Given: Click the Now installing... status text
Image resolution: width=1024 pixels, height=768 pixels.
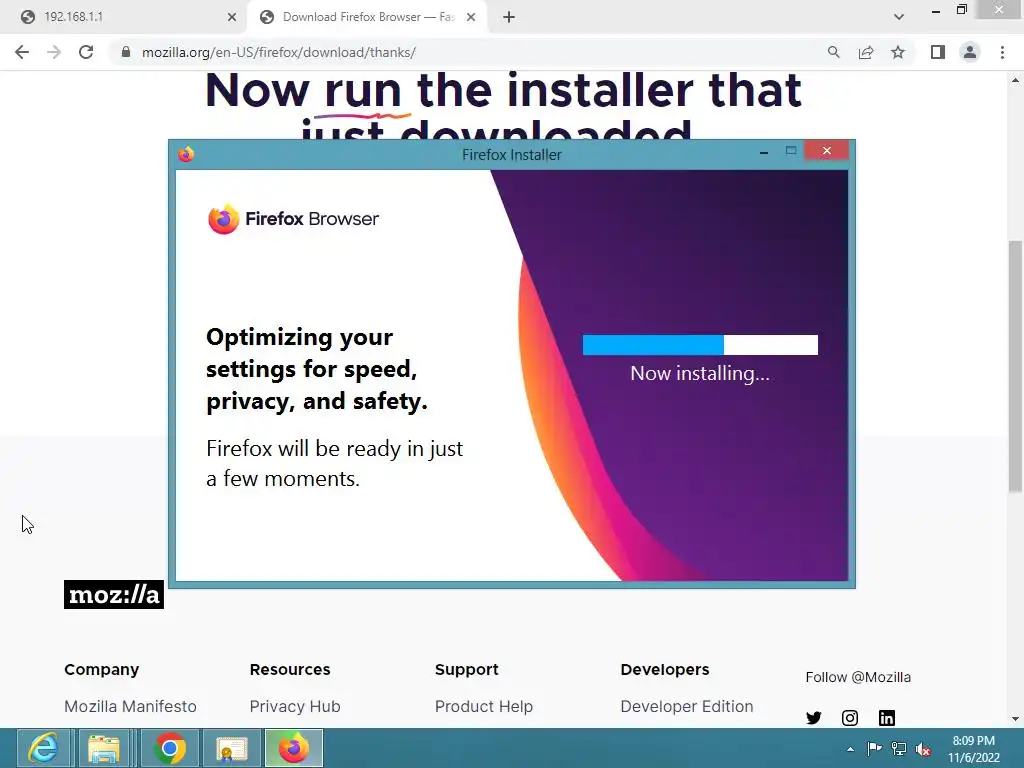Looking at the screenshot, I should click(x=700, y=374).
